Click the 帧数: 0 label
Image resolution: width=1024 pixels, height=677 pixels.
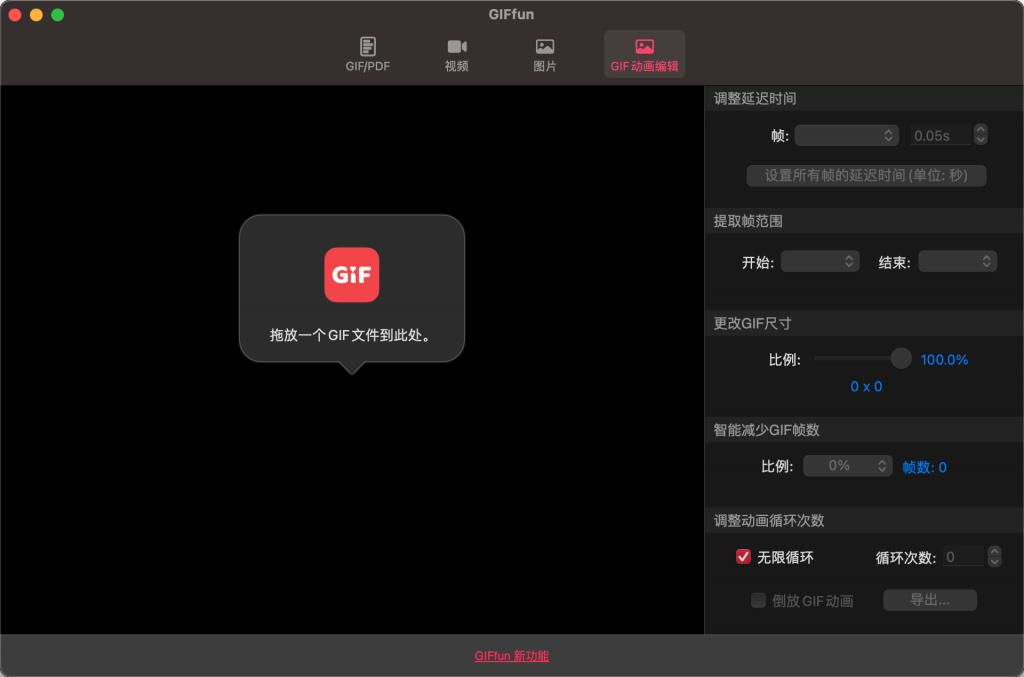click(x=923, y=465)
